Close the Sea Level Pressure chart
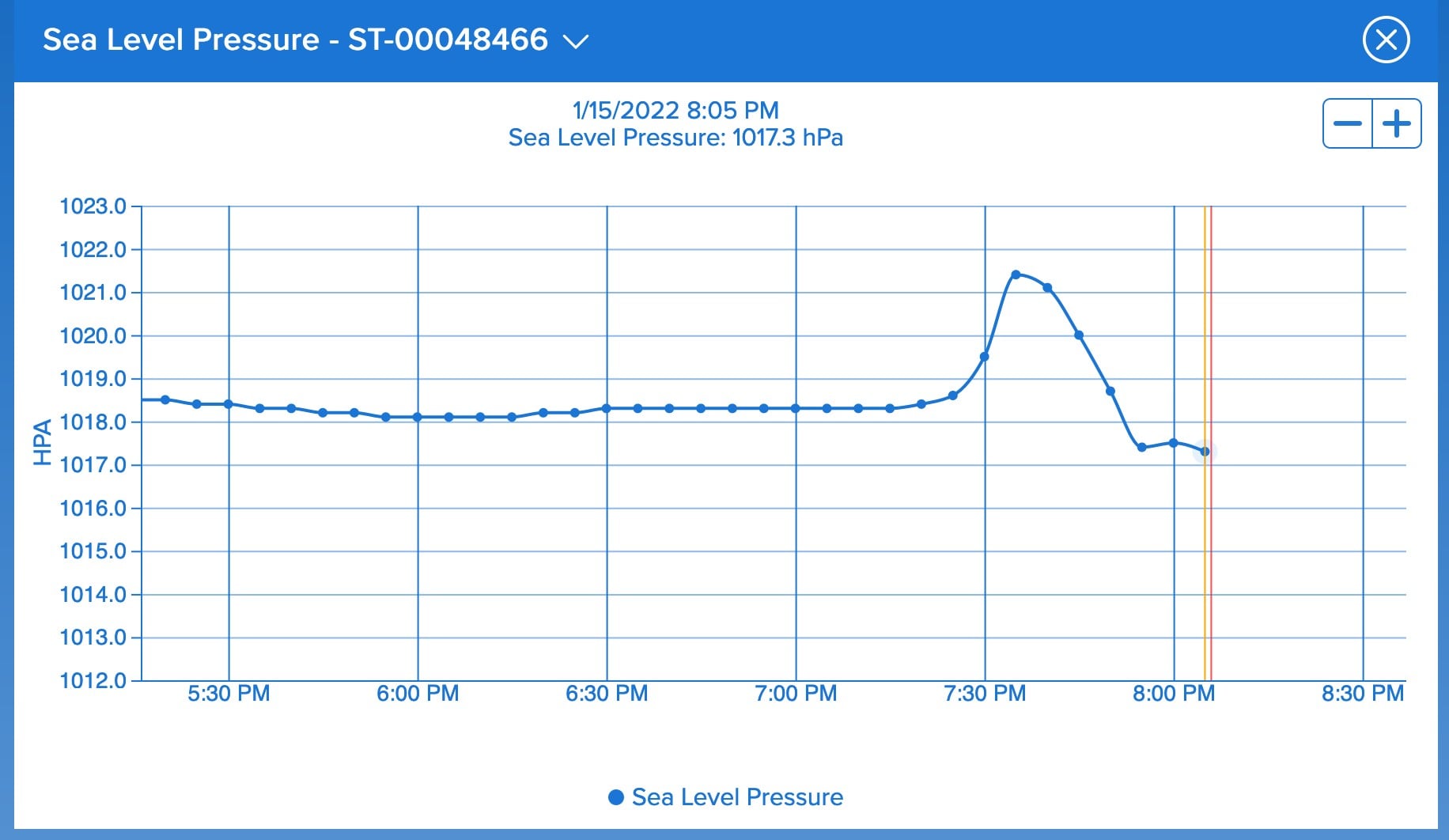This screenshot has width=1449, height=840. coord(1386,40)
